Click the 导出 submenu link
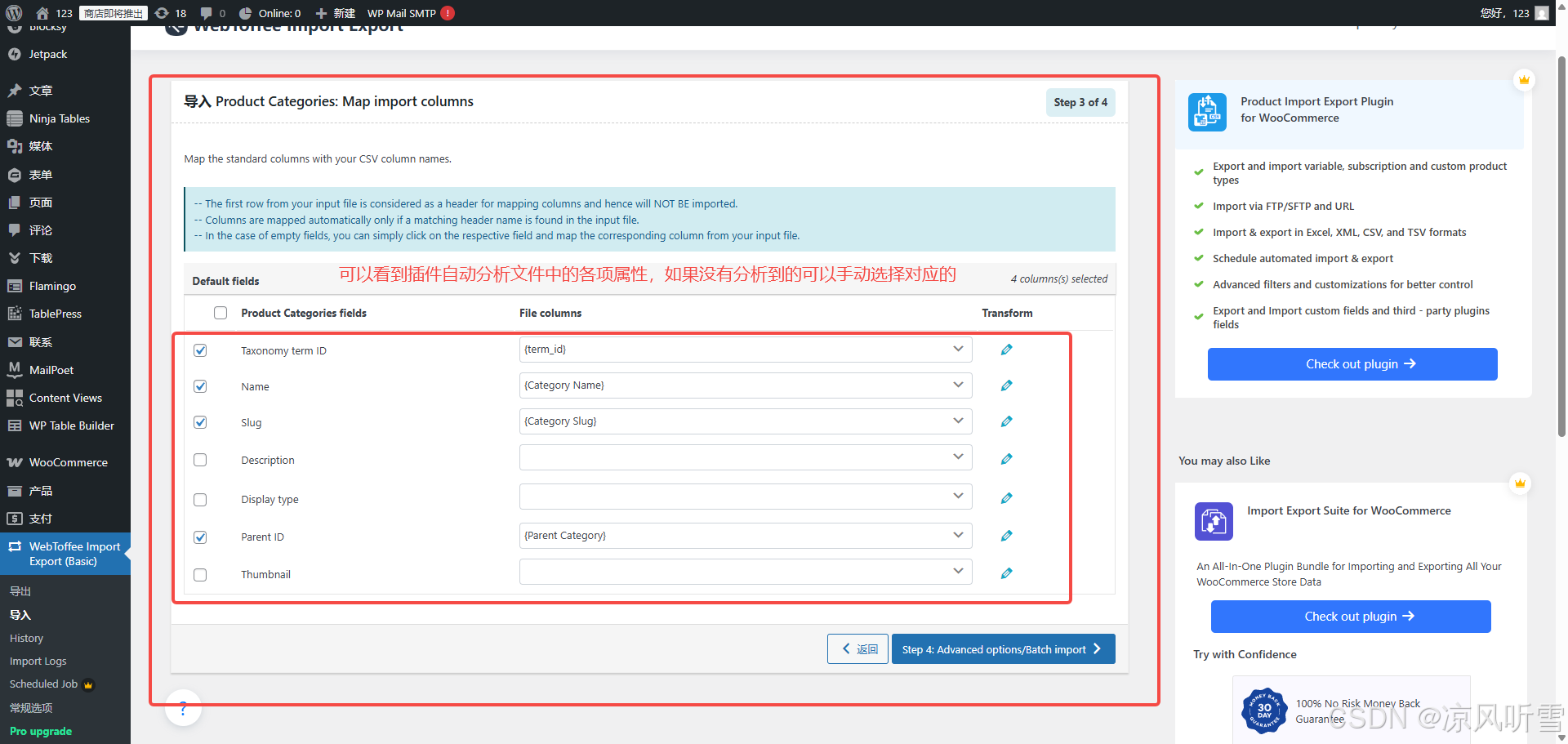This screenshot has width=1568, height=744. coord(20,591)
